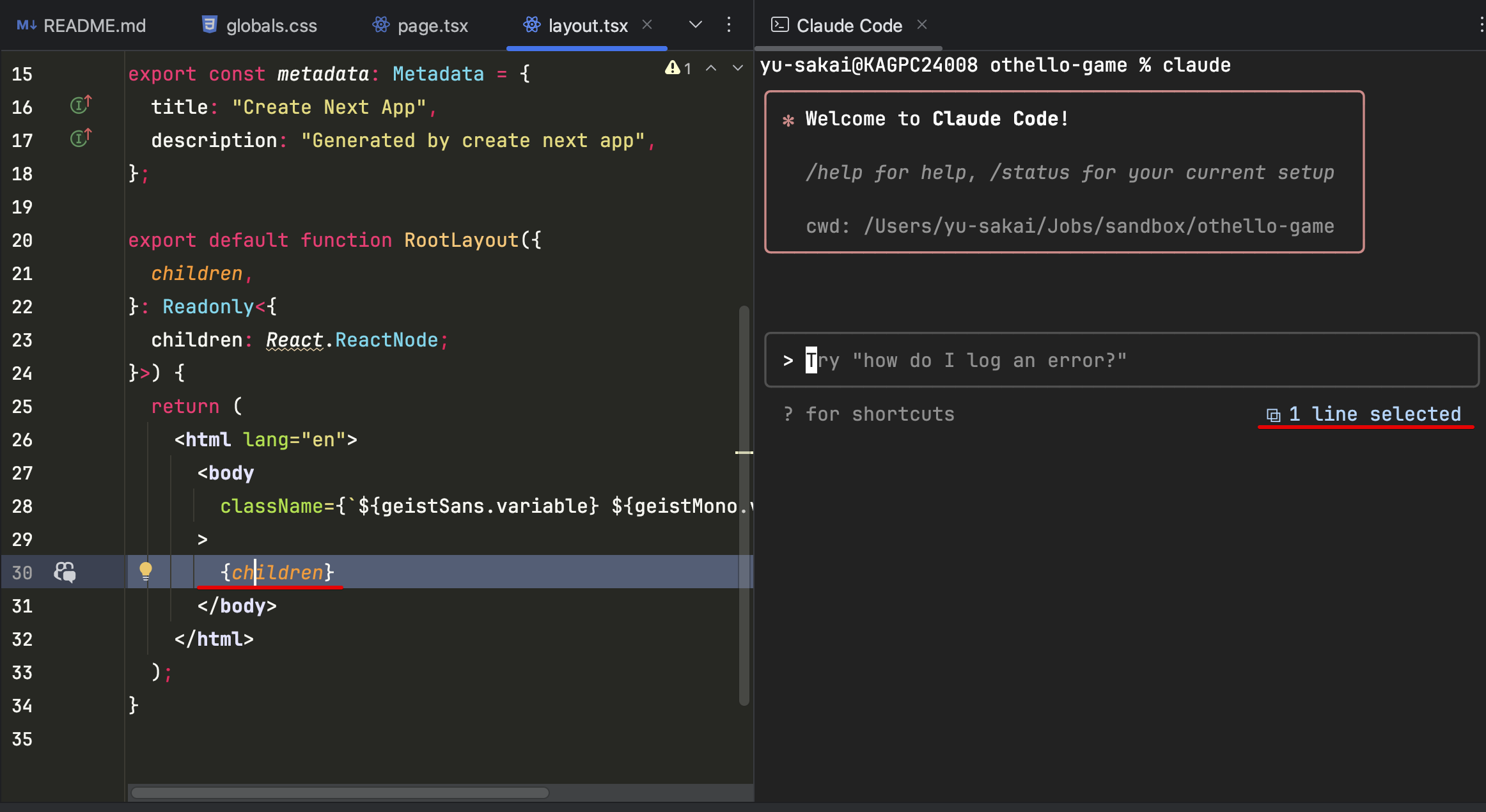Close the layout.tsx editor tab
The height and width of the screenshot is (812, 1486).
coord(647,24)
